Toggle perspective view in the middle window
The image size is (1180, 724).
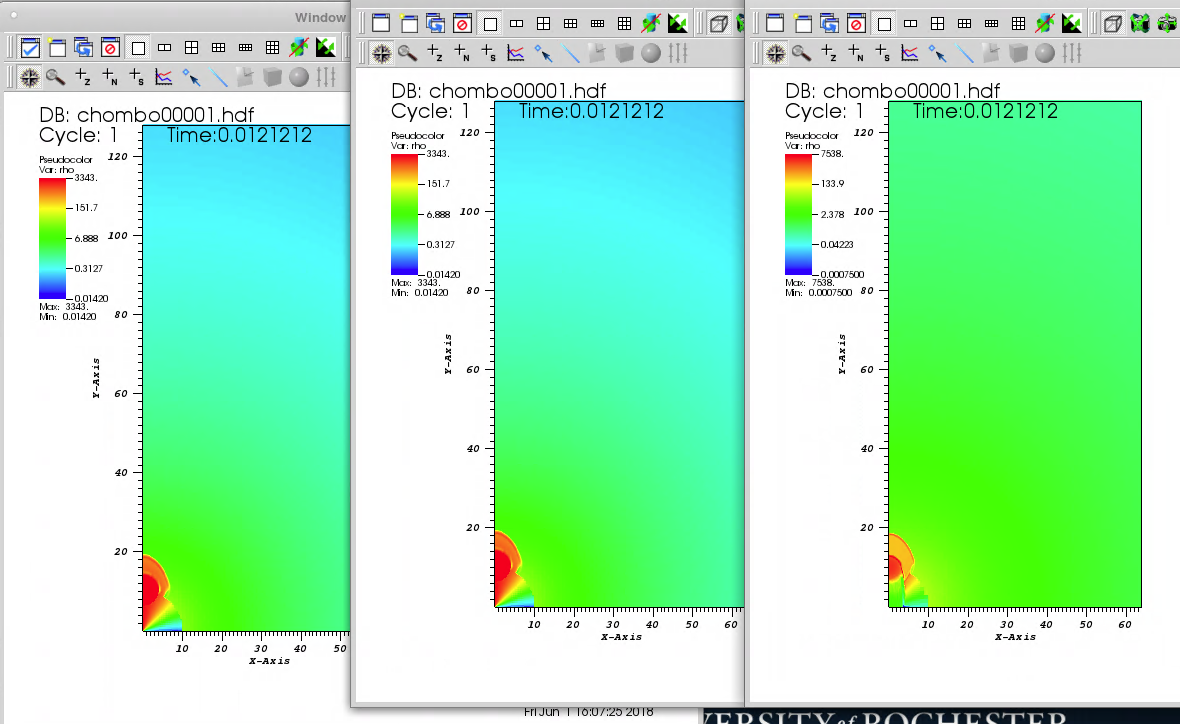[719, 24]
